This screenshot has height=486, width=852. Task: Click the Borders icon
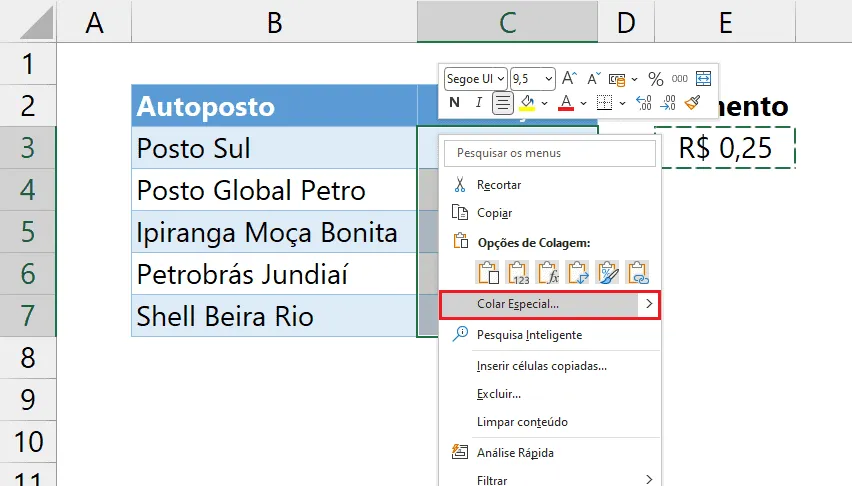pyautogui.click(x=604, y=102)
